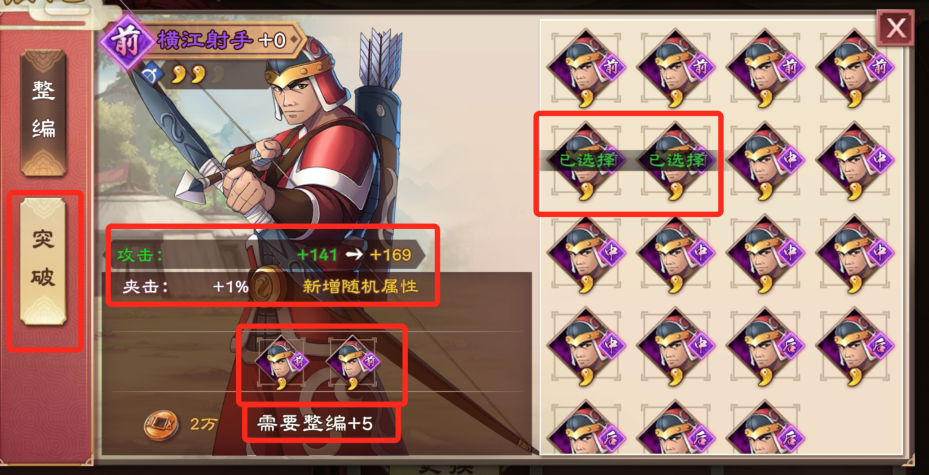Close the panel with the X button
The height and width of the screenshot is (475, 929).
896,27
